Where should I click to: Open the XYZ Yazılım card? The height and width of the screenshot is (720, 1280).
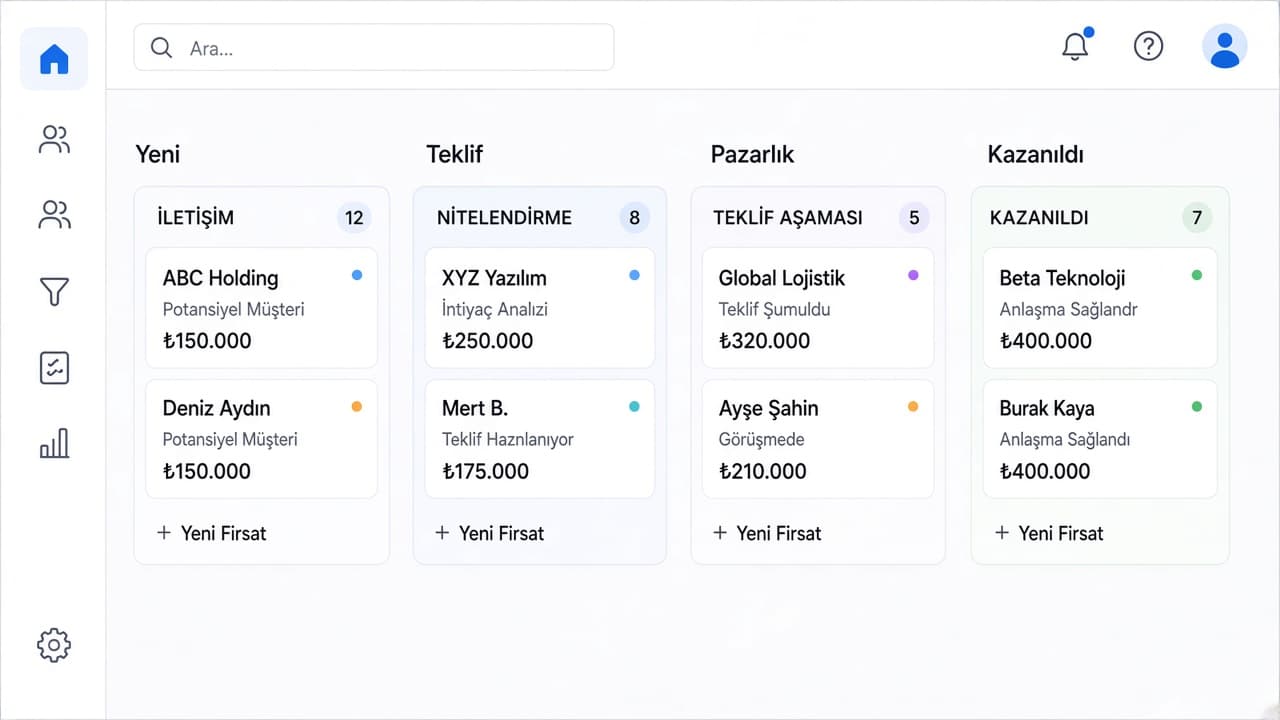click(x=540, y=308)
